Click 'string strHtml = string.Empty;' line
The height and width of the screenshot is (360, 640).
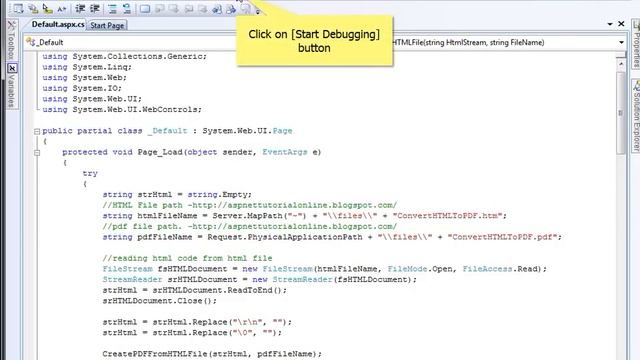(x=177, y=195)
